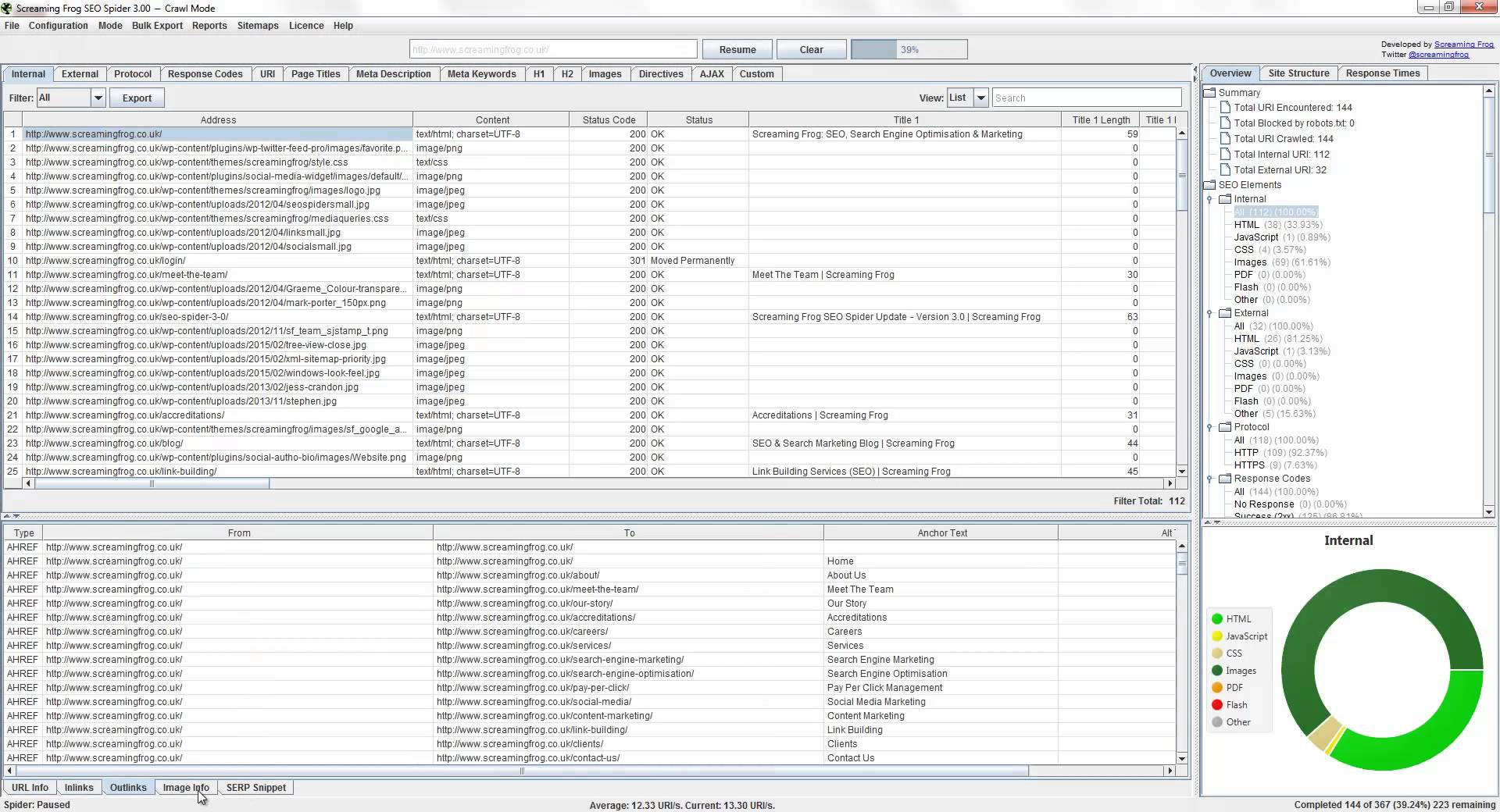Open the @screamingfrog Twitter link
The width and height of the screenshot is (1500, 812).
[1438, 55]
